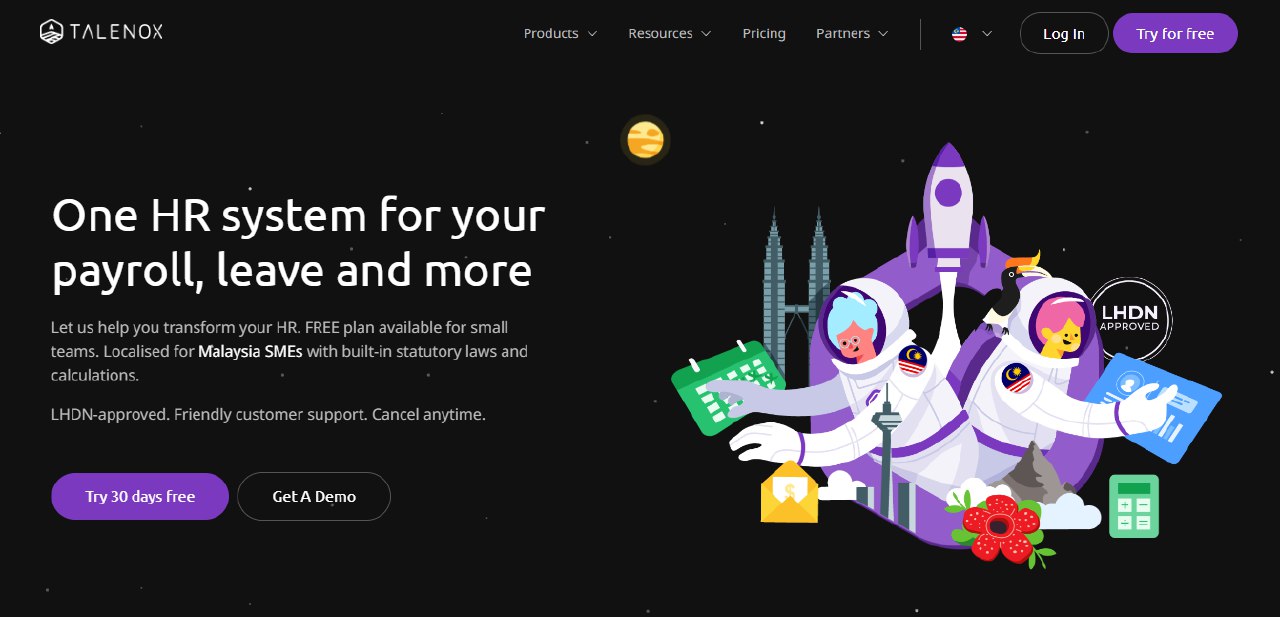Click the LHDN Approved badge

[1129, 320]
